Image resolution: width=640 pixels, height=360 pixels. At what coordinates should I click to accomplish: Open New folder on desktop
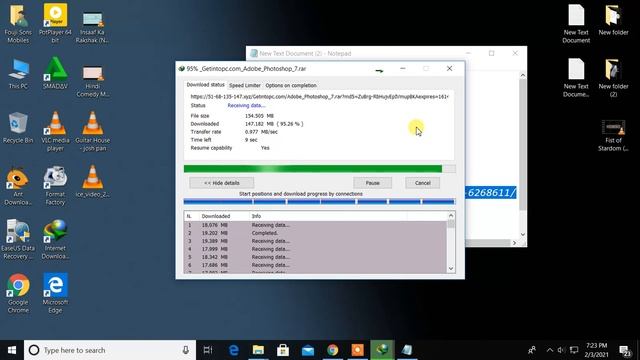(x=613, y=20)
